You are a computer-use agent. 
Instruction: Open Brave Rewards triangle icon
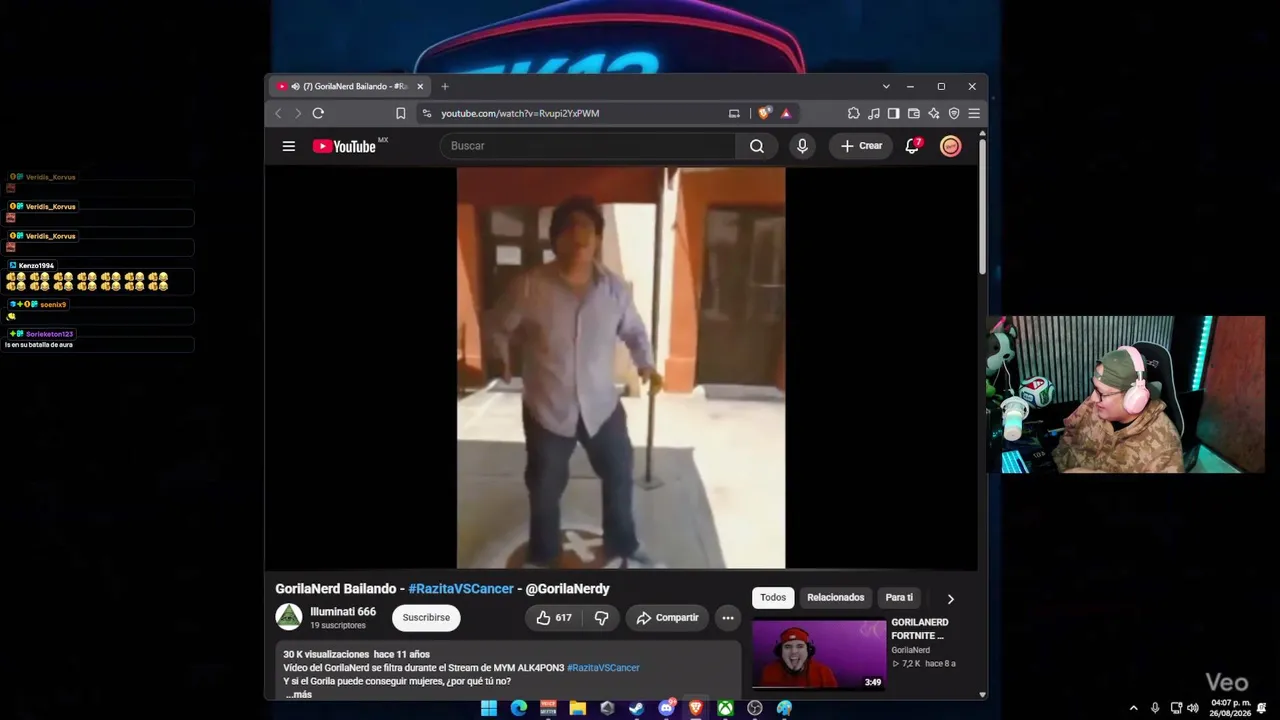coord(786,113)
